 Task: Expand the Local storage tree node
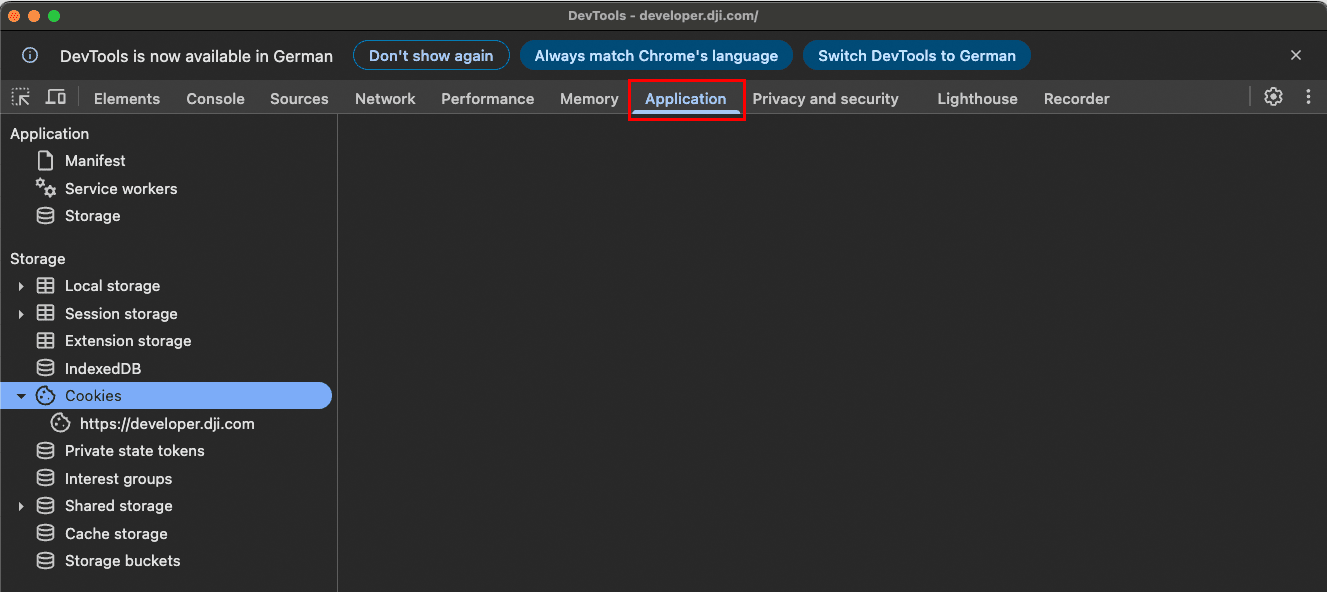(21, 286)
